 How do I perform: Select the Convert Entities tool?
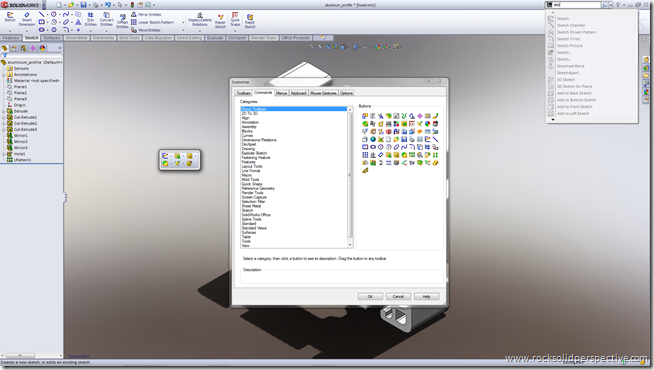(106, 19)
